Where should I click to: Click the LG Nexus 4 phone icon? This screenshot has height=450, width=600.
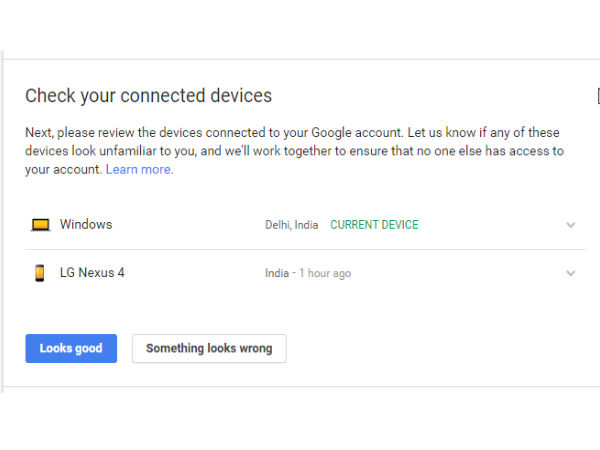point(40,273)
